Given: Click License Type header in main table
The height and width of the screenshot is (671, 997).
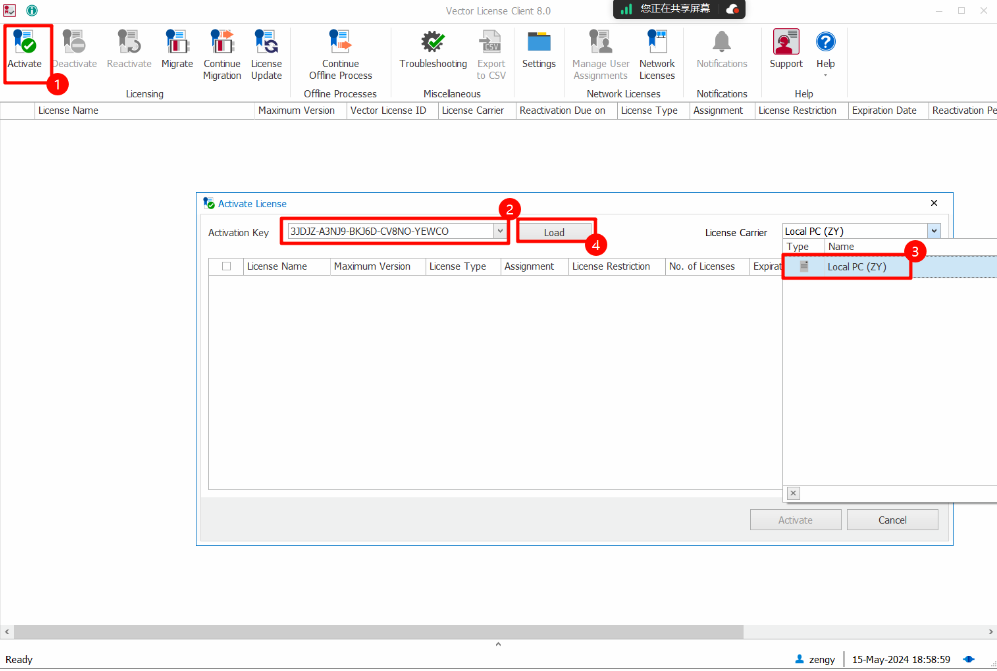Looking at the screenshot, I should click(653, 111).
